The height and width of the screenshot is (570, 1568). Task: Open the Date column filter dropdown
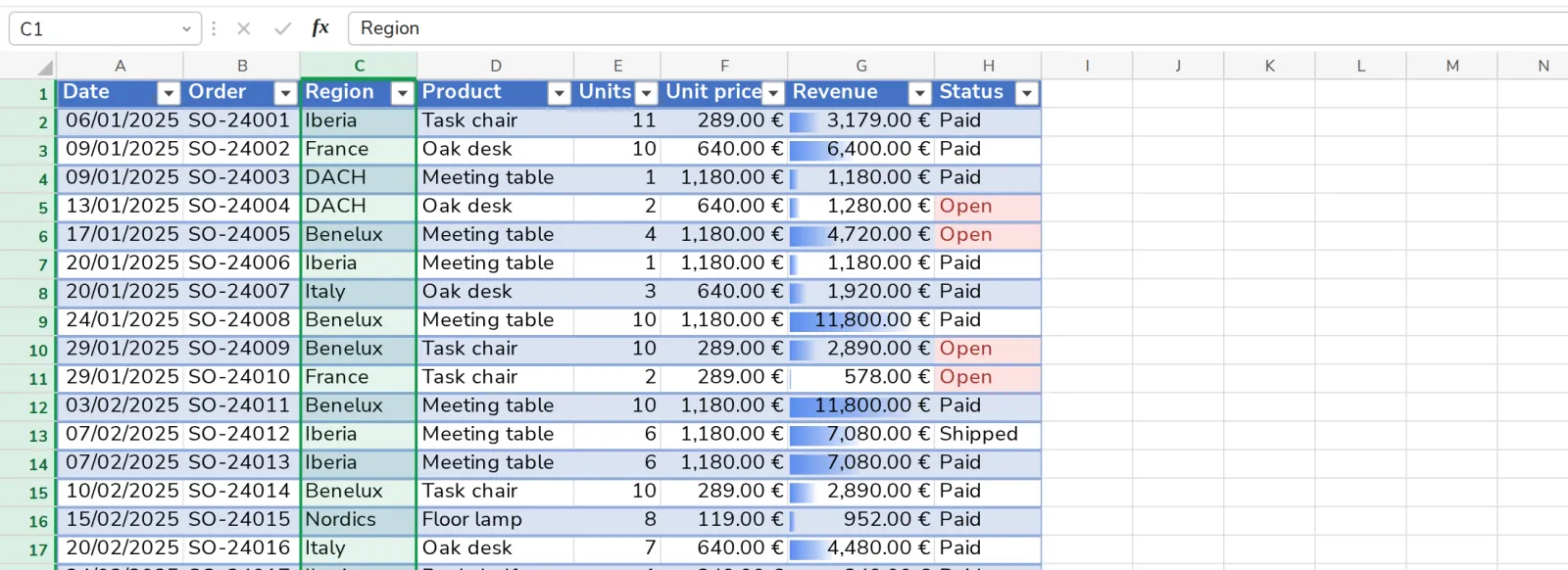(169, 93)
